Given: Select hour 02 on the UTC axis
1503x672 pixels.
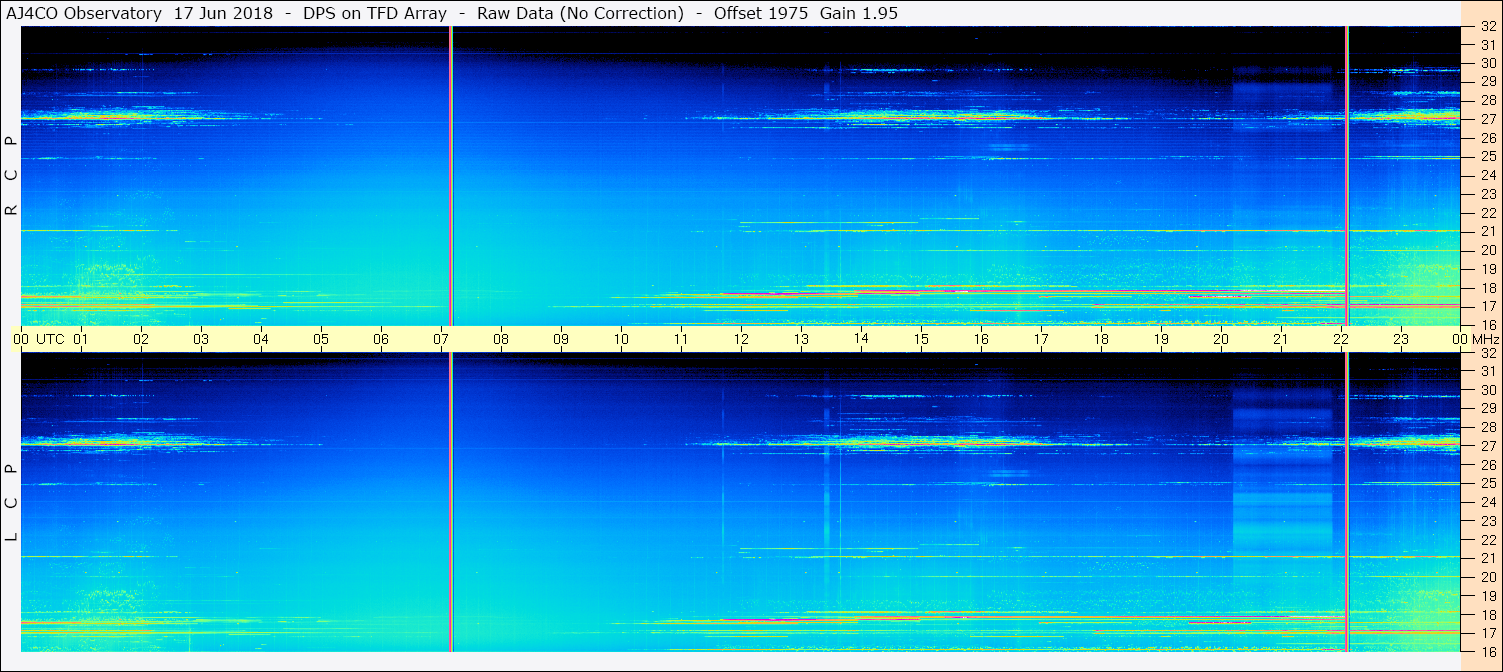Looking at the screenshot, I should coord(141,339).
